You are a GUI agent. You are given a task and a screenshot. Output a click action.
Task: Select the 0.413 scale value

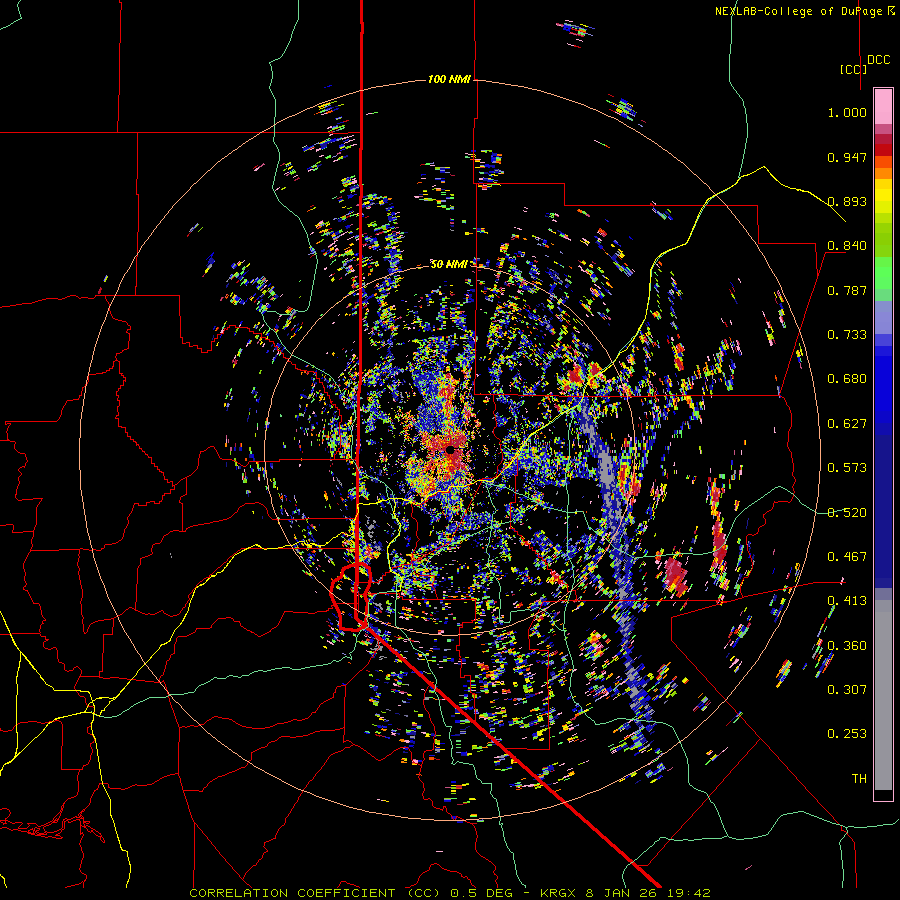[847, 601]
